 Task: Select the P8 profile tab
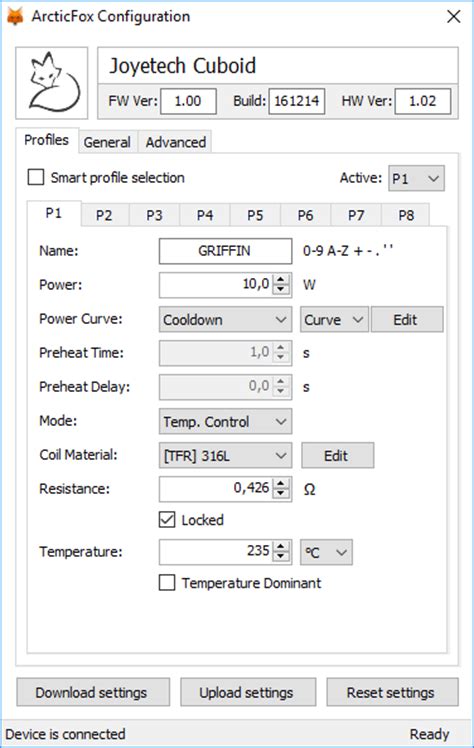(x=406, y=215)
